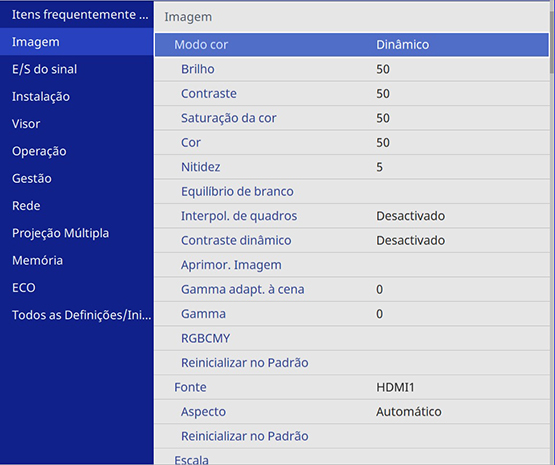555x465 pixels.
Task: Open the Gestão settings category
Action: pyautogui.click(x=76, y=178)
